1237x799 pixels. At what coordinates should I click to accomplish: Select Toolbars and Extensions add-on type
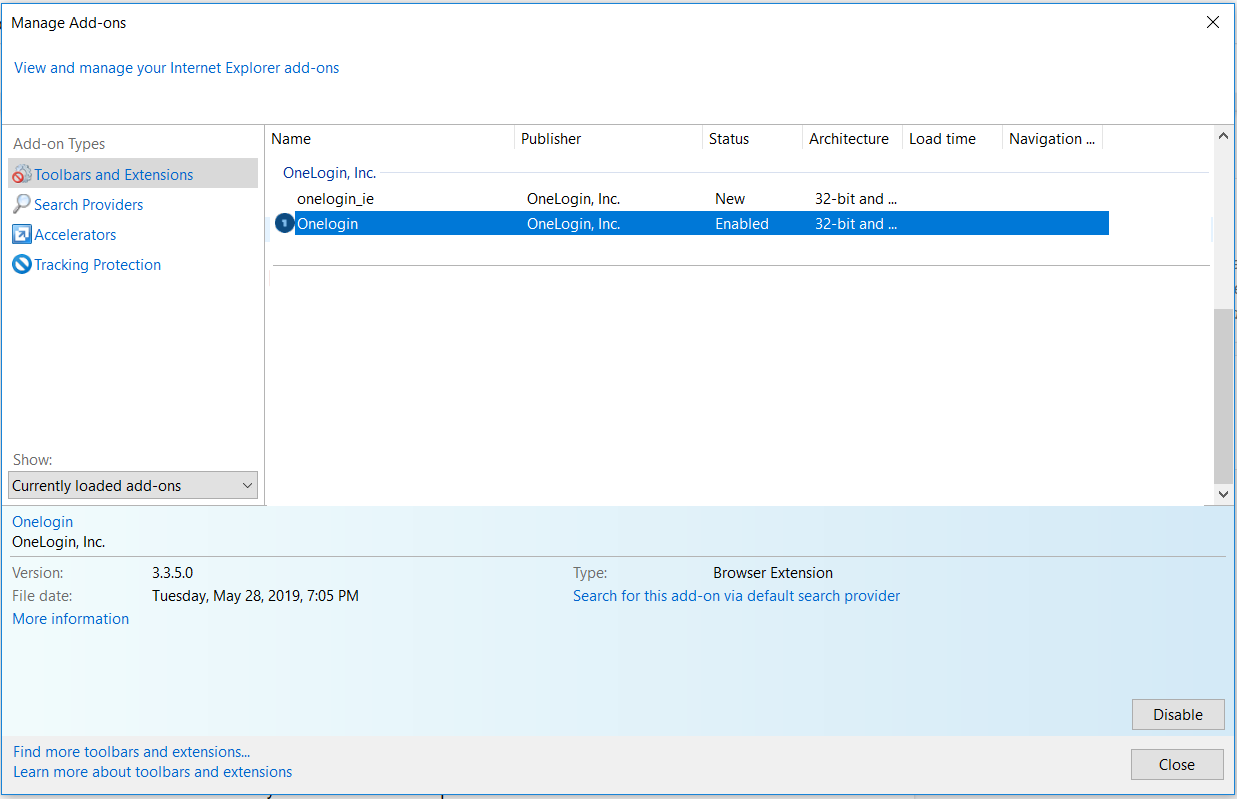[x=133, y=174]
